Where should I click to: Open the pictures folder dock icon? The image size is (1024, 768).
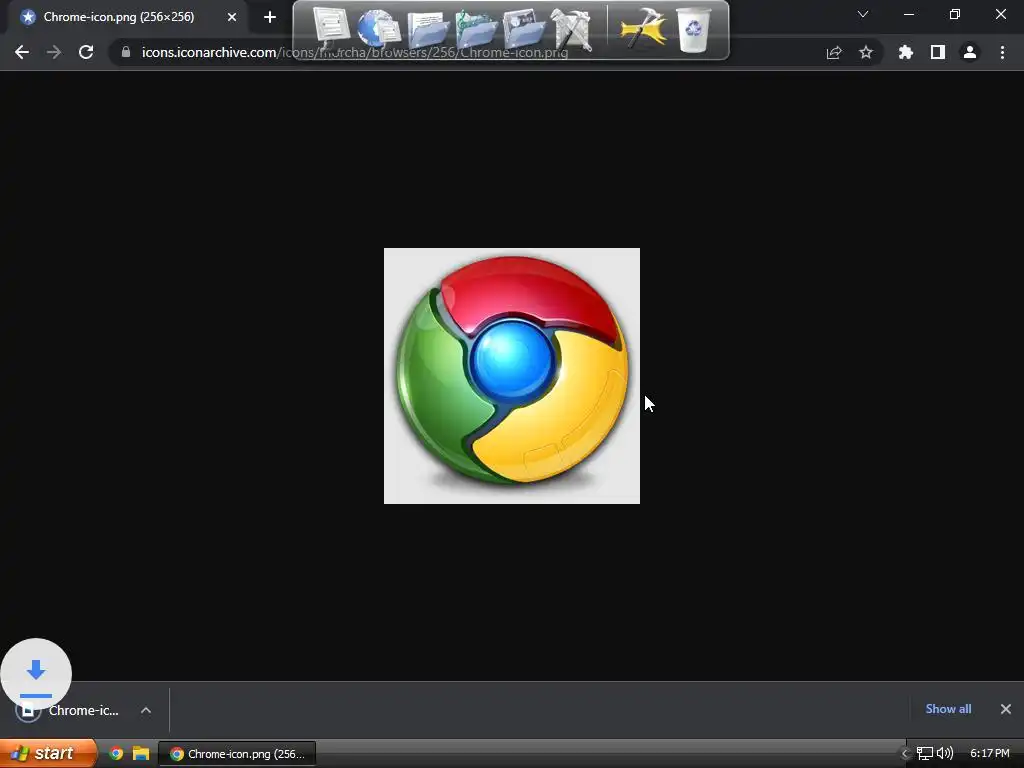click(x=524, y=30)
